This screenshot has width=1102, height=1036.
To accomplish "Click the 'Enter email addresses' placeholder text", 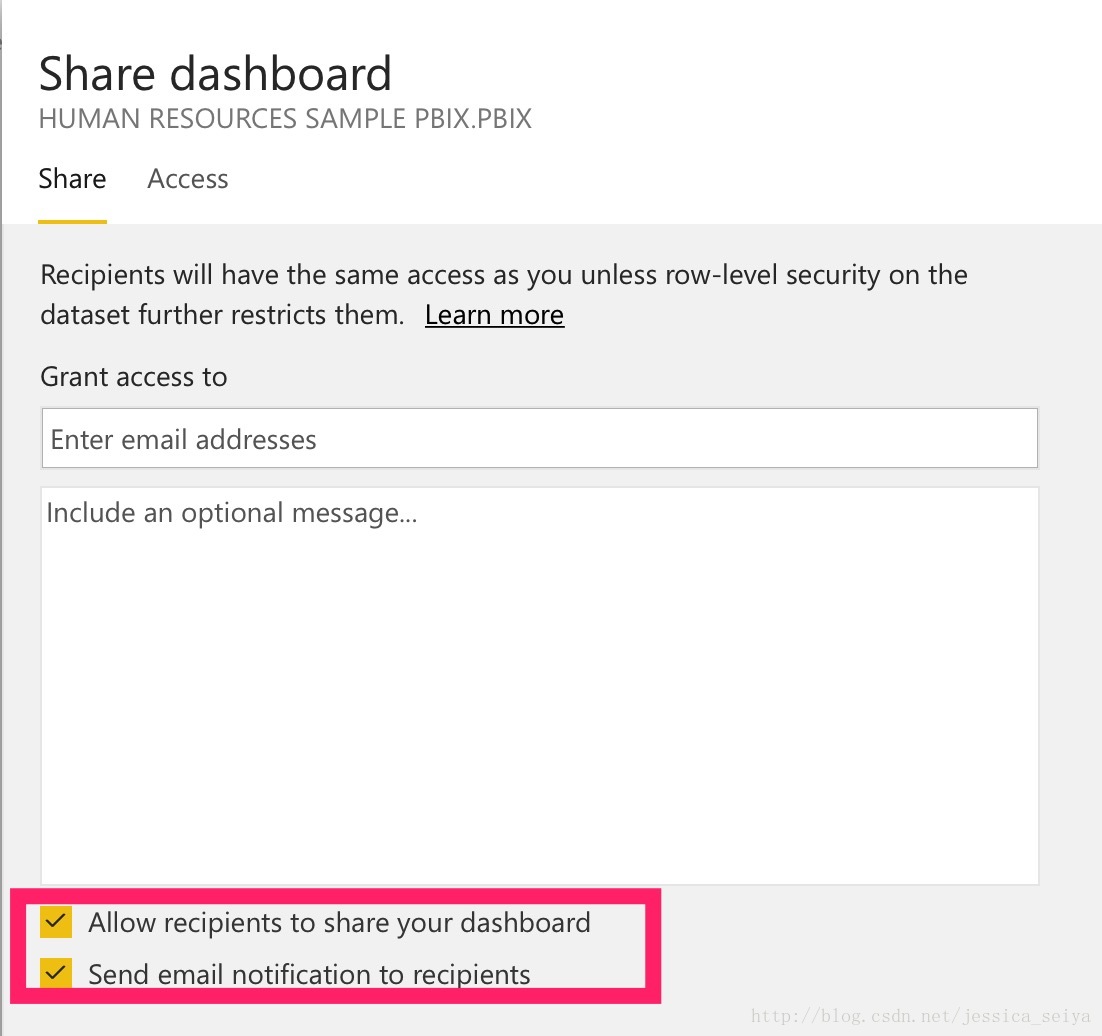I will pos(183,440).
